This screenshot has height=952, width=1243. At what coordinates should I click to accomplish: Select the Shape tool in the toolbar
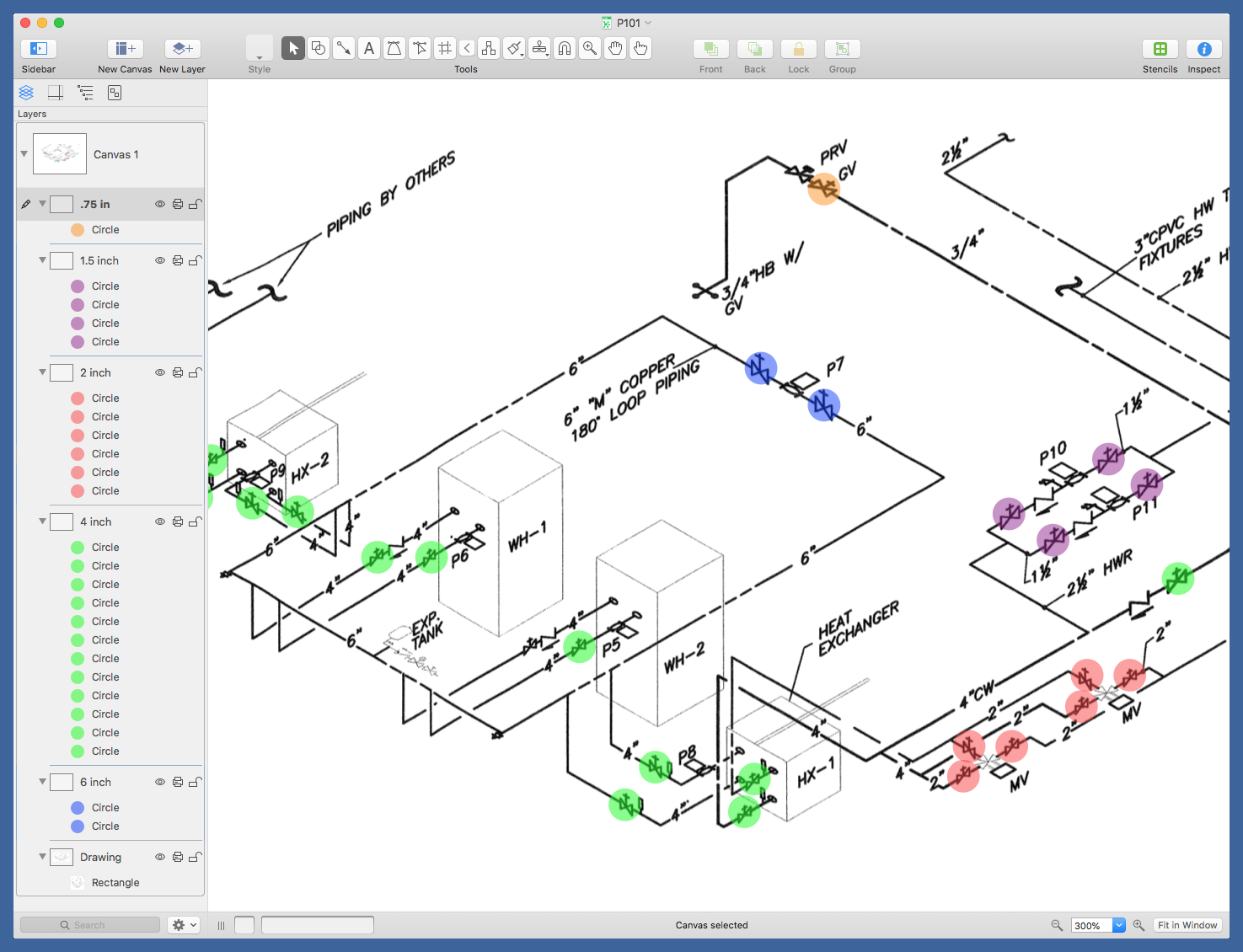[319, 48]
